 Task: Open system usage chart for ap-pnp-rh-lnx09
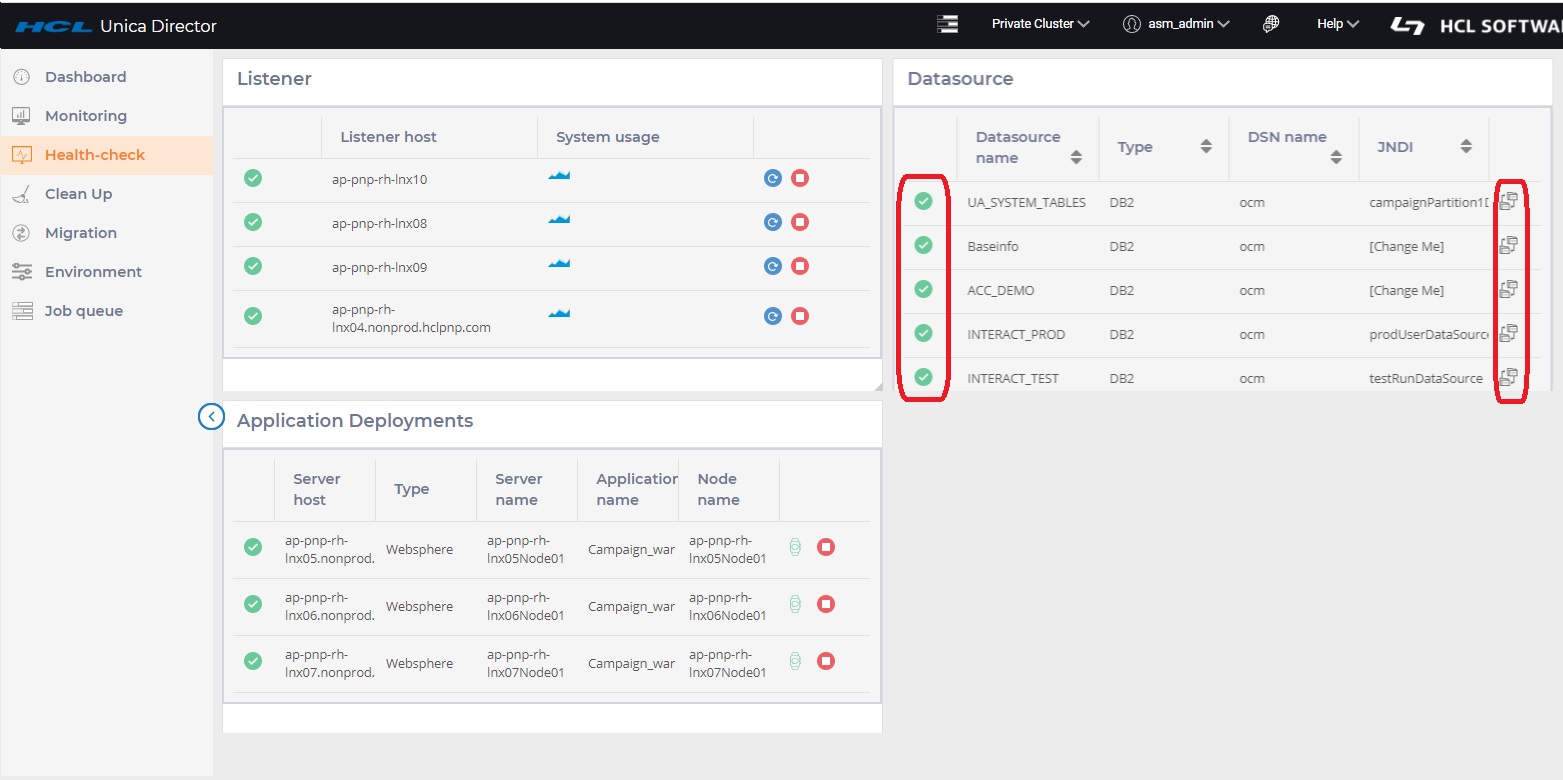[x=559, y=263]
